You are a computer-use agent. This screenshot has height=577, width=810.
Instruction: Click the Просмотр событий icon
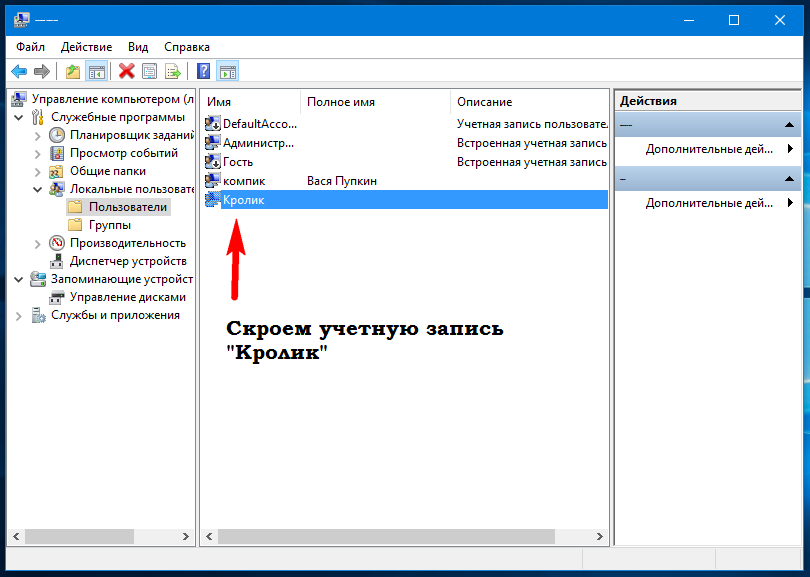[x=57, y=153]
